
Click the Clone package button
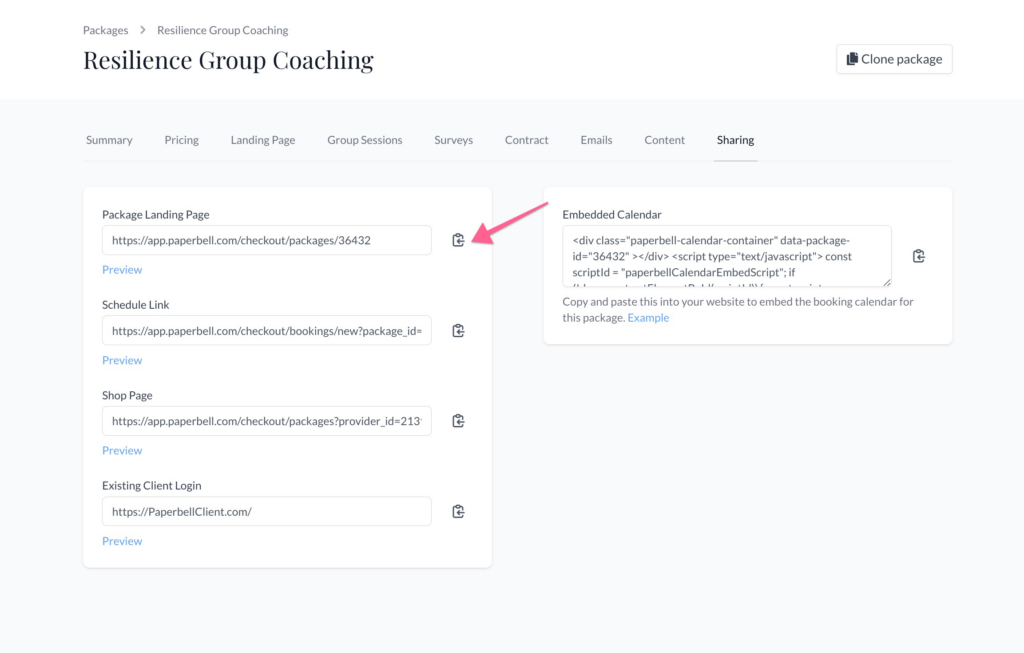coord(894,59)
